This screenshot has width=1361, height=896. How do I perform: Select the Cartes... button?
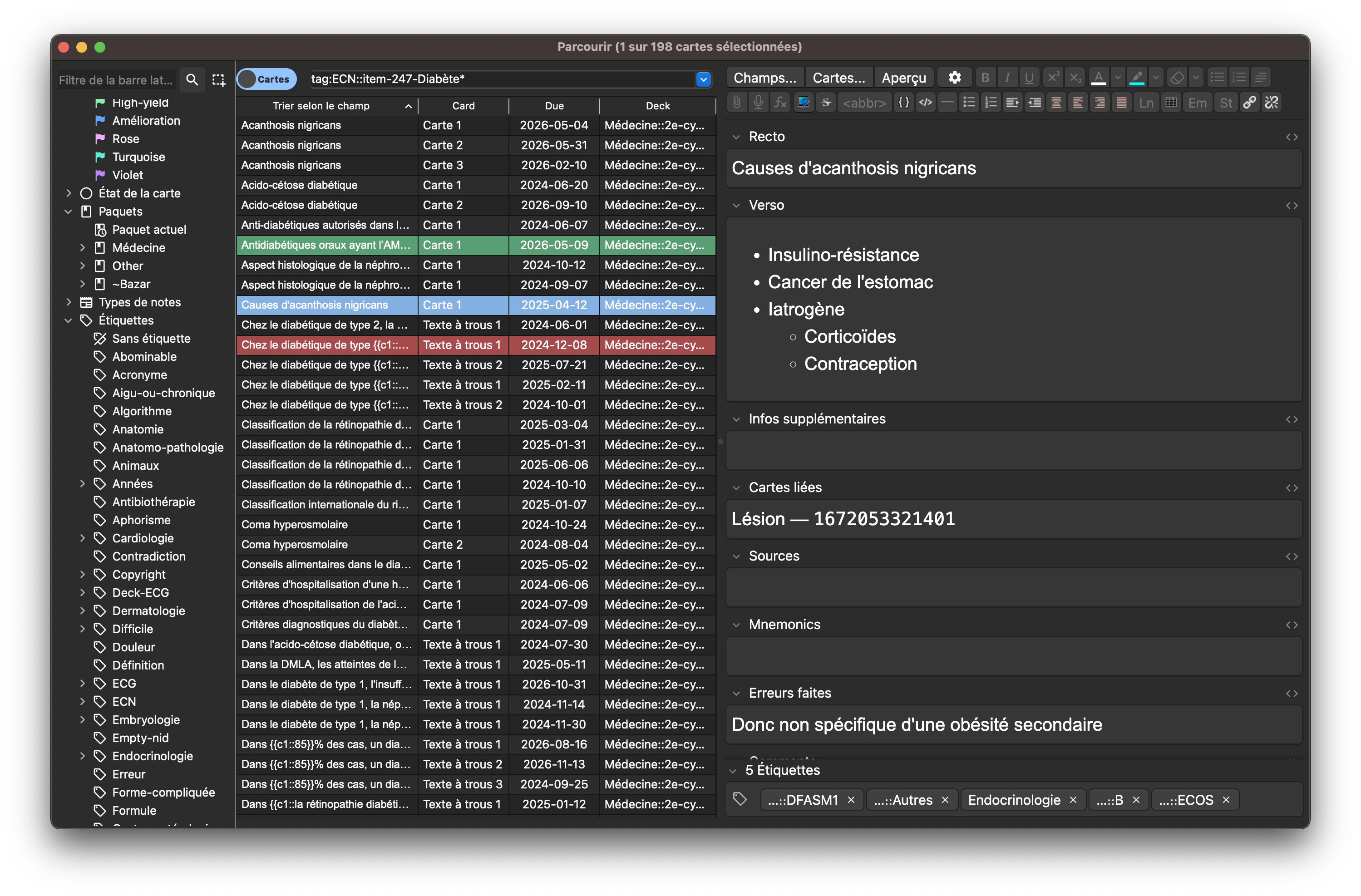[x=838, y=77]
